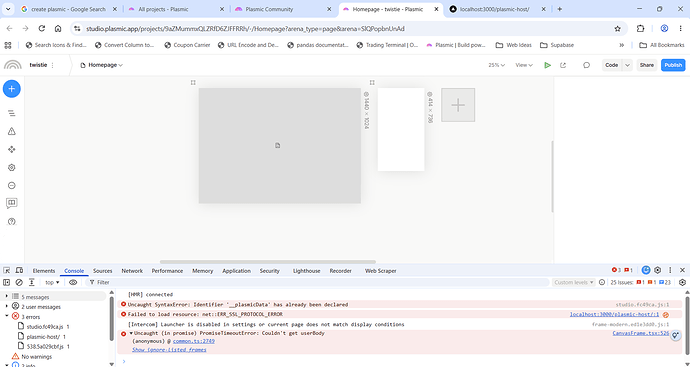Screen dimensions: 690x367
Task: Toggle the console sidebar panel icon
Action: pos(7,283)
